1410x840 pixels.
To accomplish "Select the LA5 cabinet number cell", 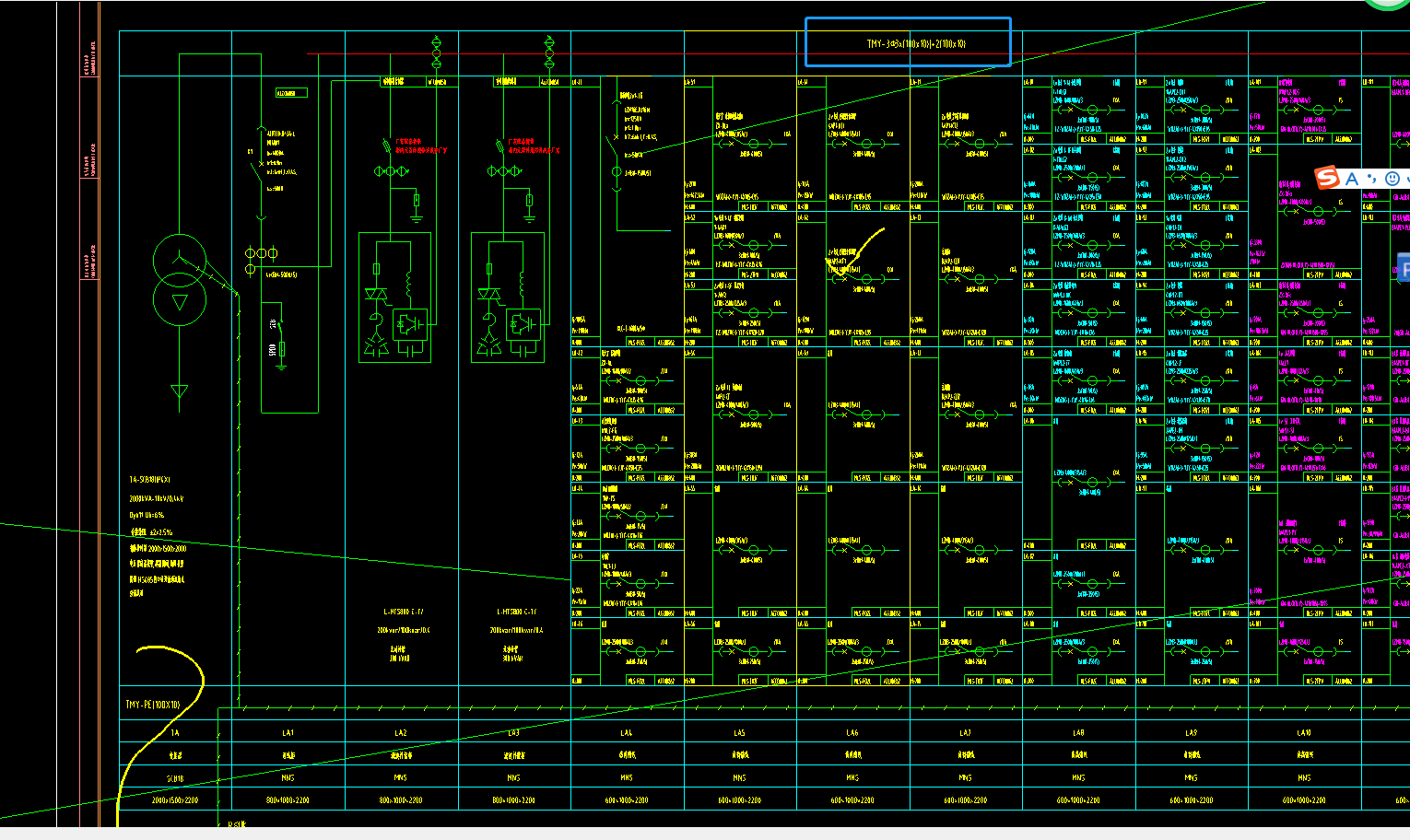I will click(x=739, y=733).
